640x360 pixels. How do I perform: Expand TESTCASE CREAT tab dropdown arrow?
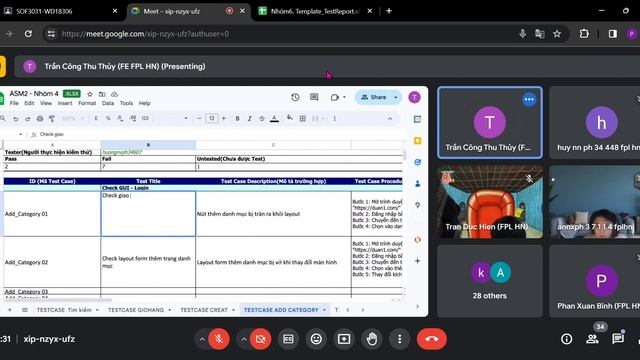(233, 310)
